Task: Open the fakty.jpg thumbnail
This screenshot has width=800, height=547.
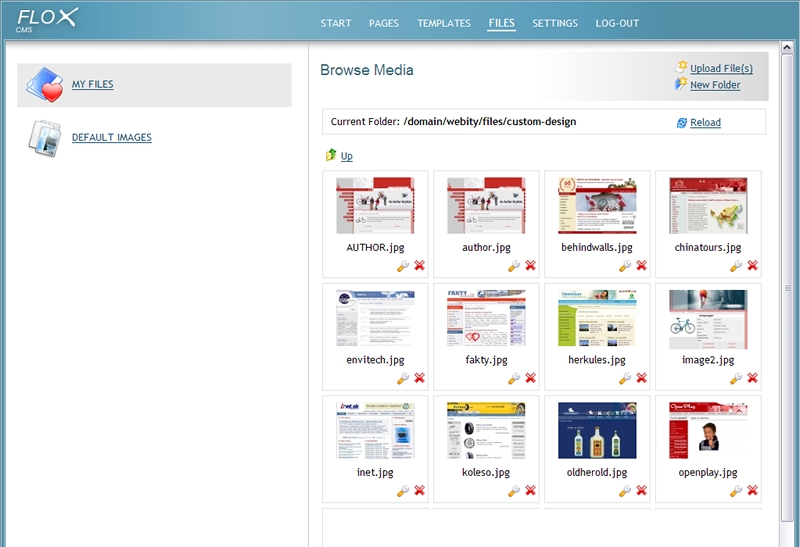Action: 486,318
